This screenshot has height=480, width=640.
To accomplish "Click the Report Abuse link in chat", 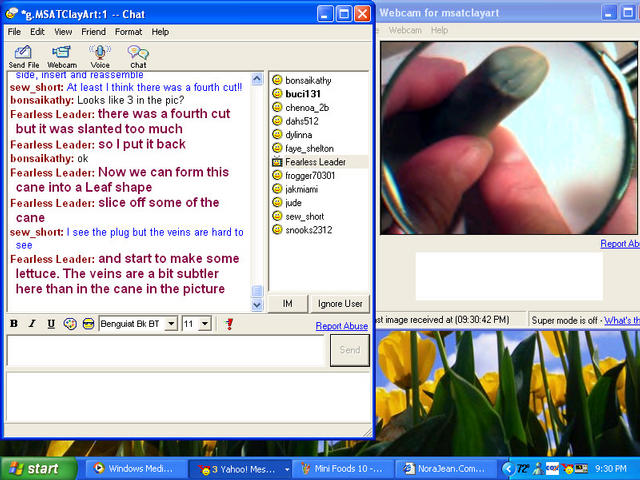I will tap(342, 326).
